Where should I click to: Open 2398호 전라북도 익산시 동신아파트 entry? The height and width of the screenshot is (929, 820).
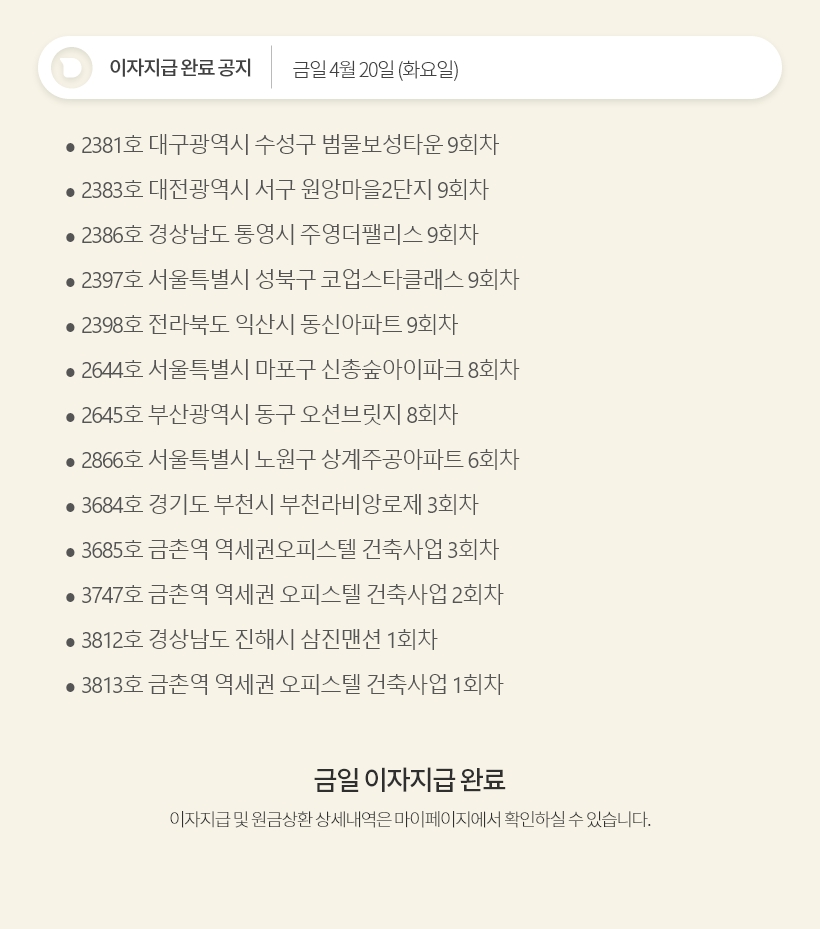269,325
